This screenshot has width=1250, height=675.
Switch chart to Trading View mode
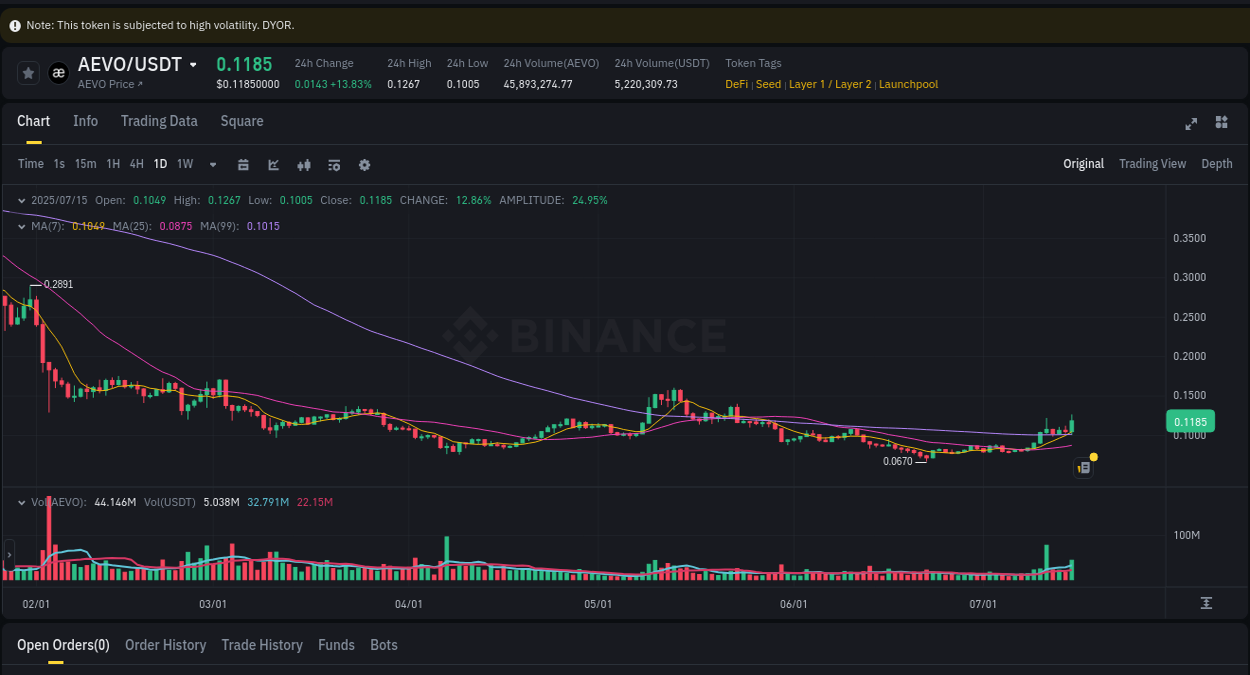point(1152,163)
